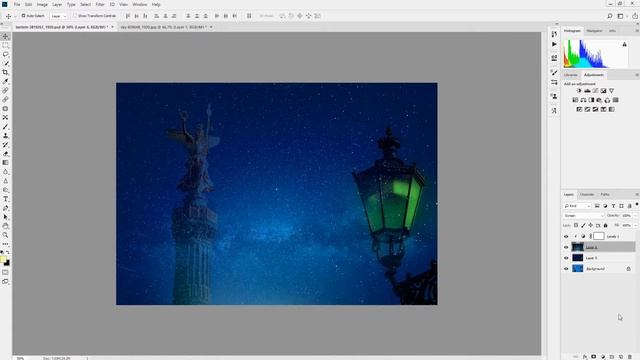Add a Hue/Saturation adjustment
Screen dimensions: 640x360
pos(575,100)
